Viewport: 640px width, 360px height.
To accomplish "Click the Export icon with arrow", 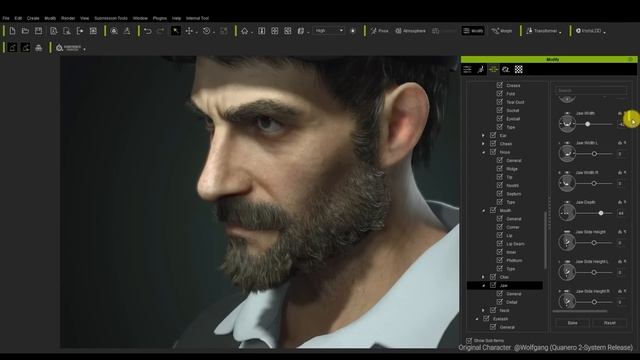I will click(80, 31).
